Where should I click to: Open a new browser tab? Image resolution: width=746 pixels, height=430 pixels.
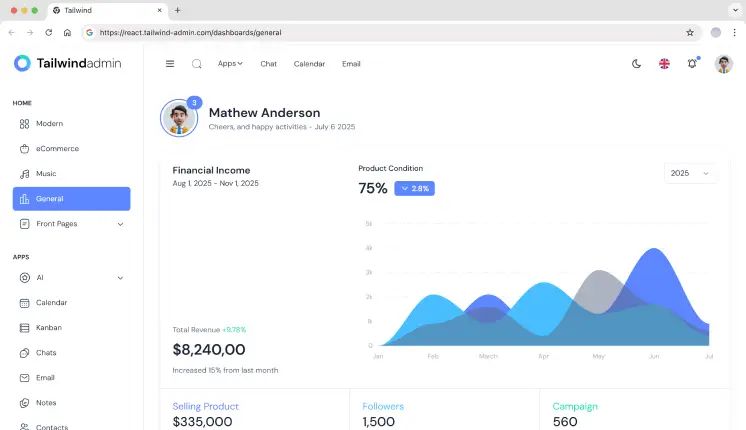pyautogui.click(x=177, y=10)
